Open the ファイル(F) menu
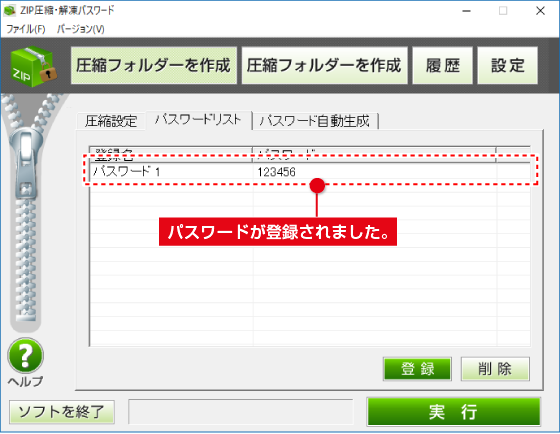Screen dimensions: 560x434 click(x=26, y=29)
